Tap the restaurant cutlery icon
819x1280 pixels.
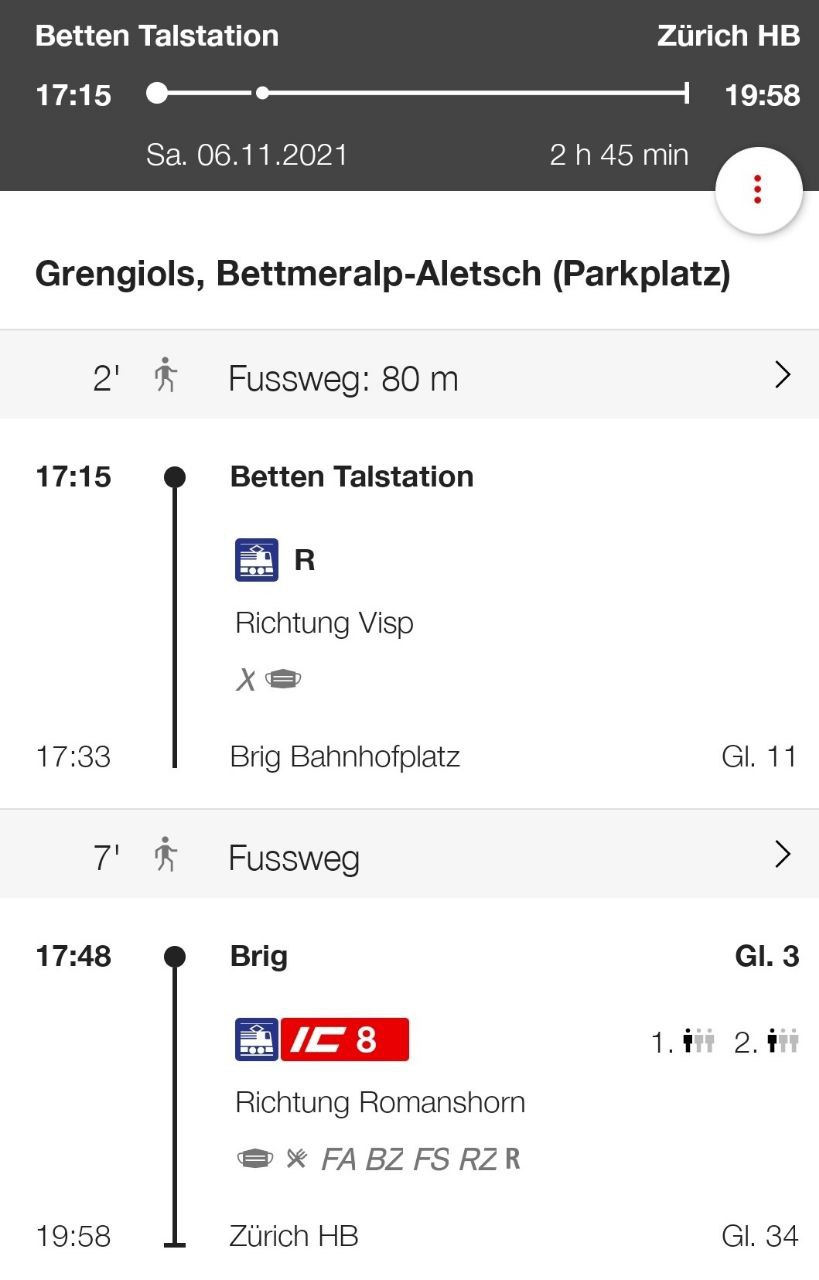[x=297, y=1159]
